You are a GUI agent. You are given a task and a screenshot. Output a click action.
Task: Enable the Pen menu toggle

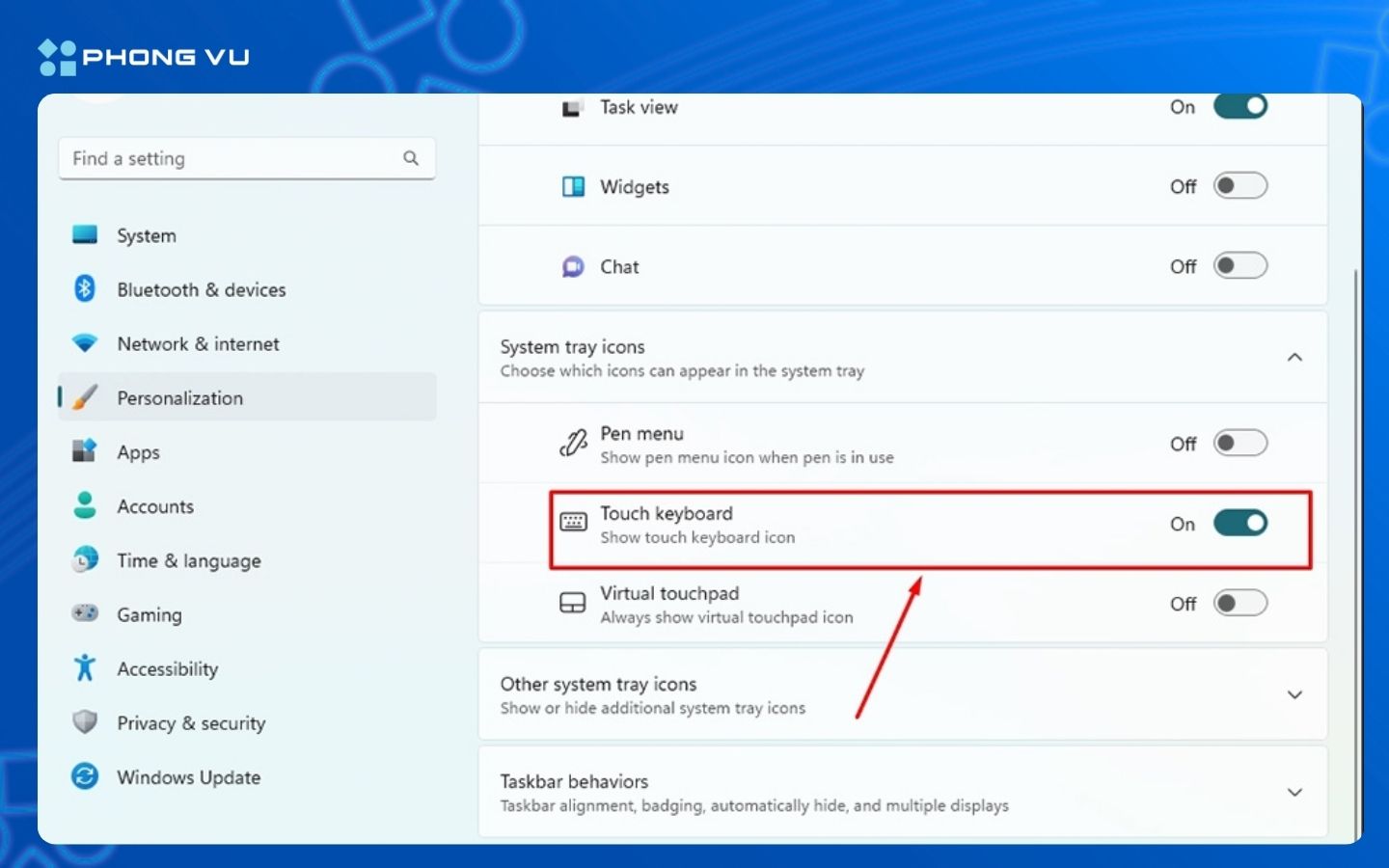[x=1239, y=444]
